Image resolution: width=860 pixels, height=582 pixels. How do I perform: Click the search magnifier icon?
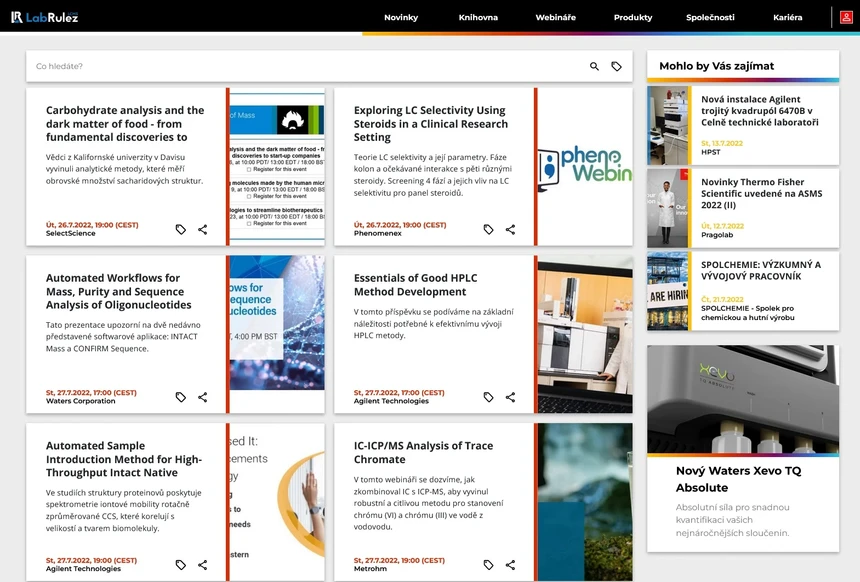594,66
